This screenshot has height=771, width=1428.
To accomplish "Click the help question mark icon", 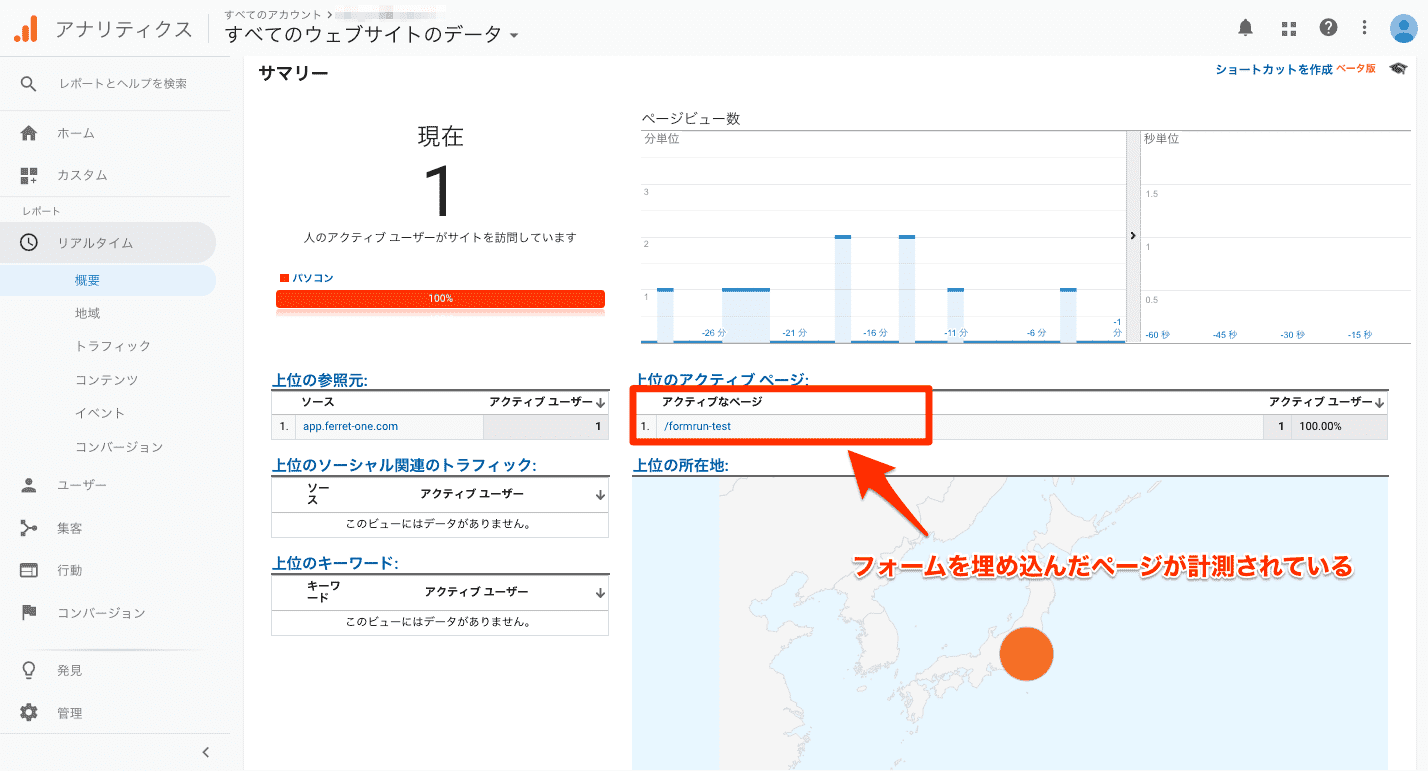I will coord(1328,27).
